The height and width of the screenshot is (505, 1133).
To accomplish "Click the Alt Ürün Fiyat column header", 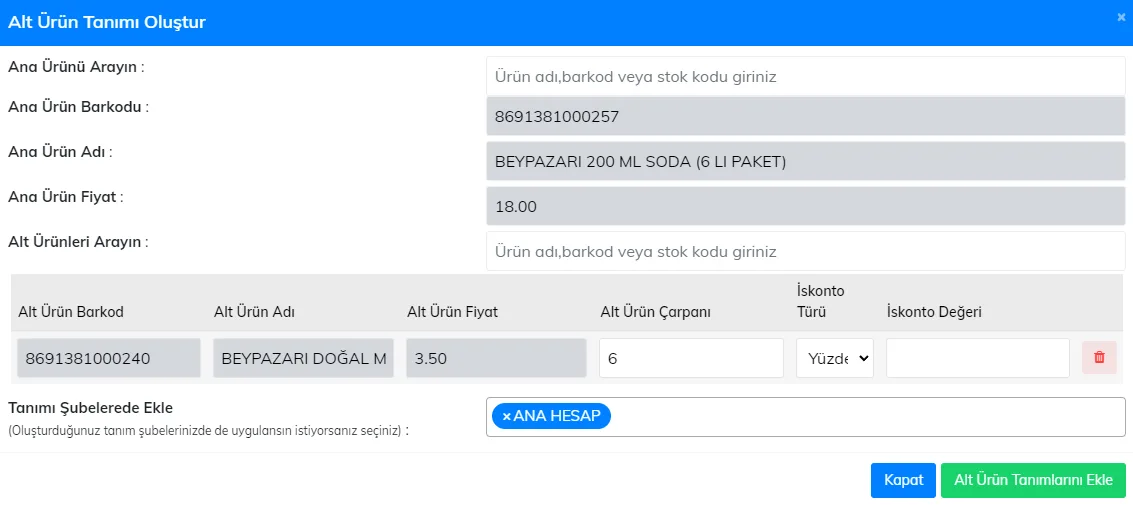I will pos(452,312).
